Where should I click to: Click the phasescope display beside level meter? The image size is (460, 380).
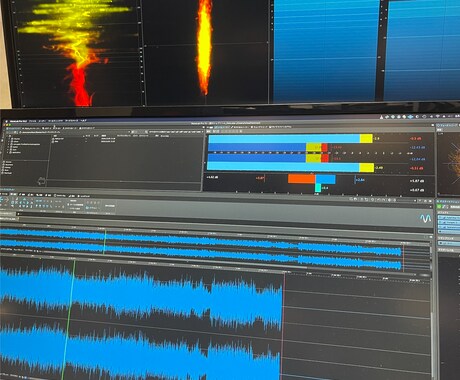pos(449,163)
